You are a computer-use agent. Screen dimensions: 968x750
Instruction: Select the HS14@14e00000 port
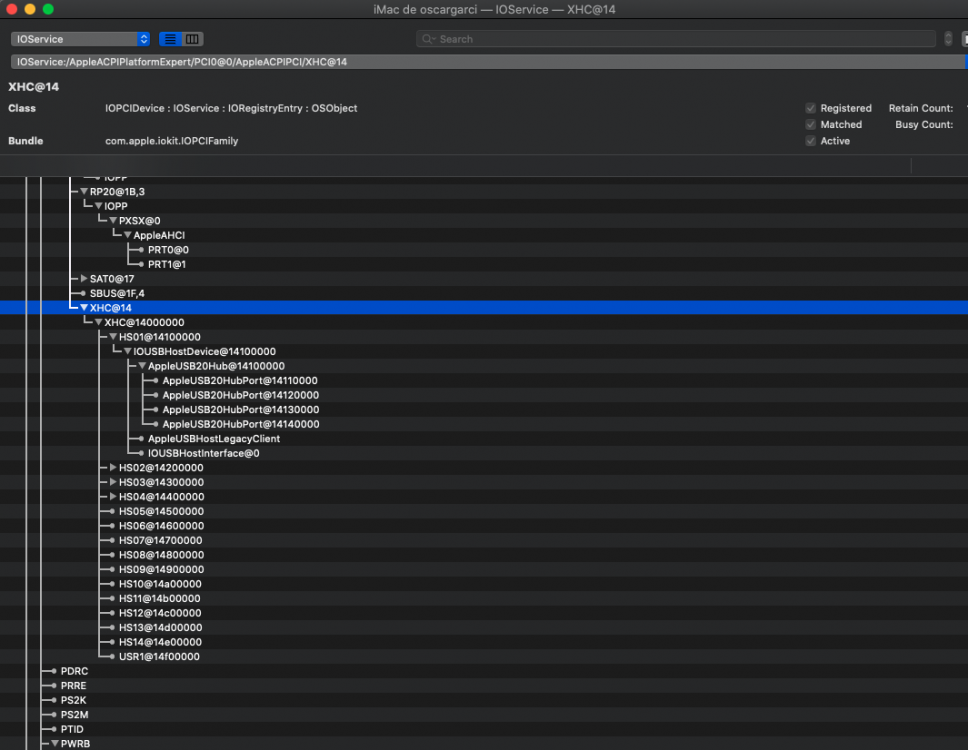tap(160, 642)
